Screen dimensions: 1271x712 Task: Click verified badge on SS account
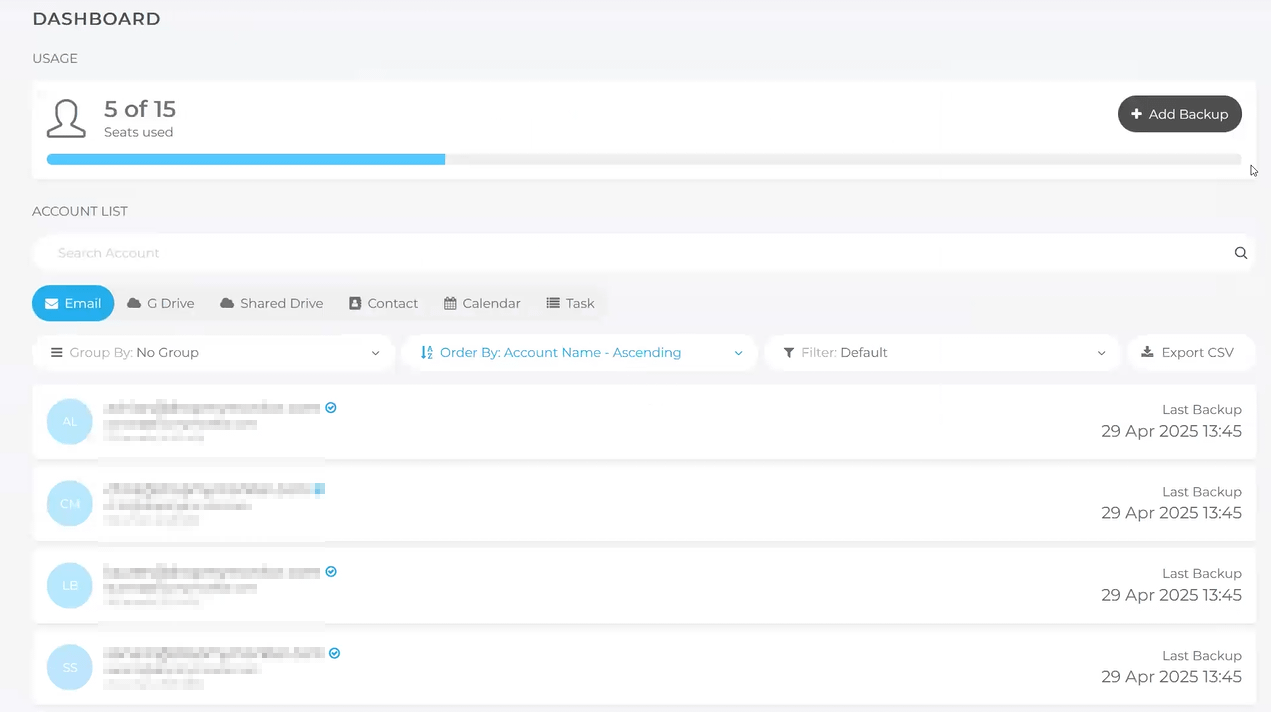pyautogui.click(x=335, y=653)
